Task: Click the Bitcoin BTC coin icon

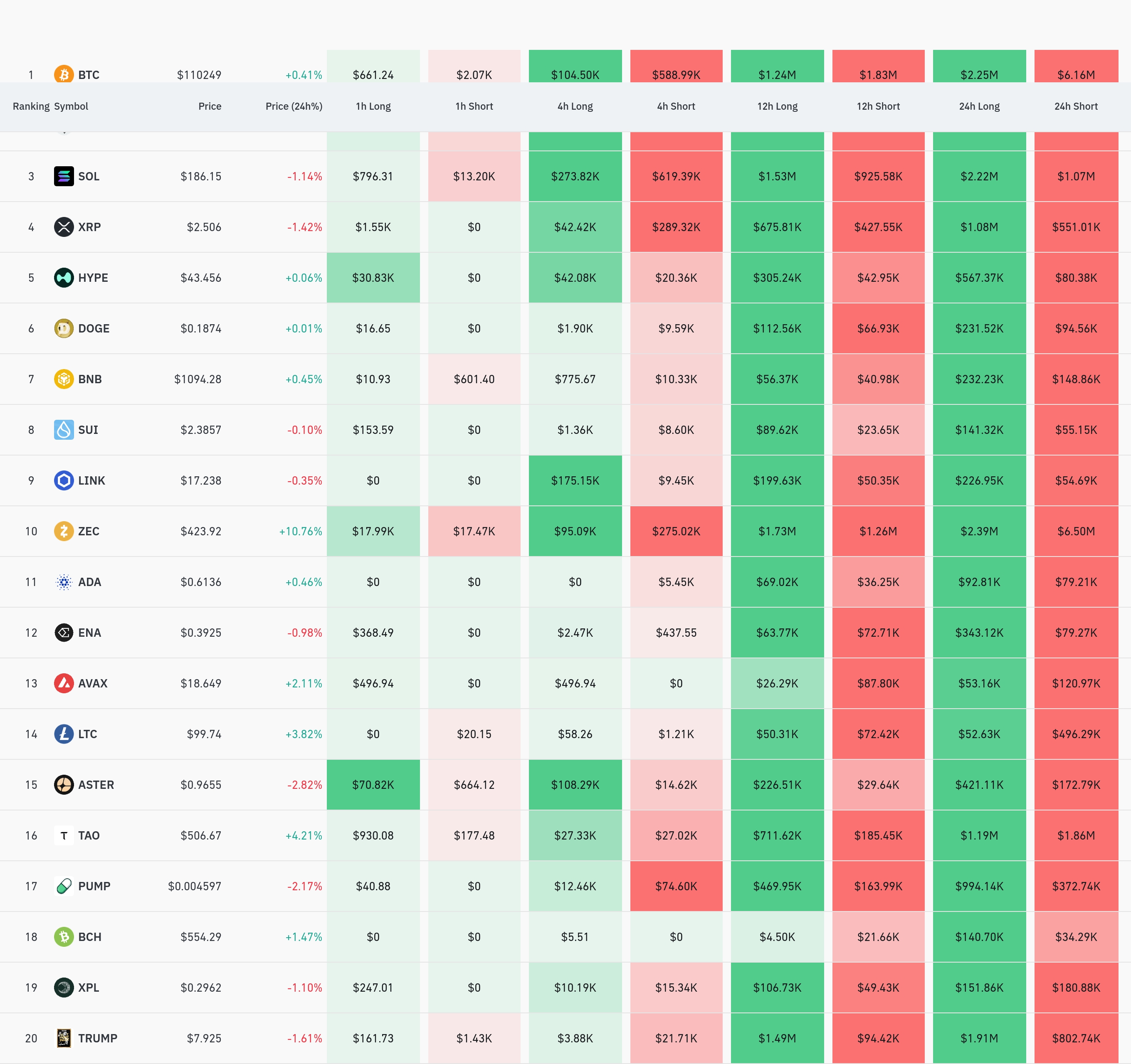Action: click(64, 74)
